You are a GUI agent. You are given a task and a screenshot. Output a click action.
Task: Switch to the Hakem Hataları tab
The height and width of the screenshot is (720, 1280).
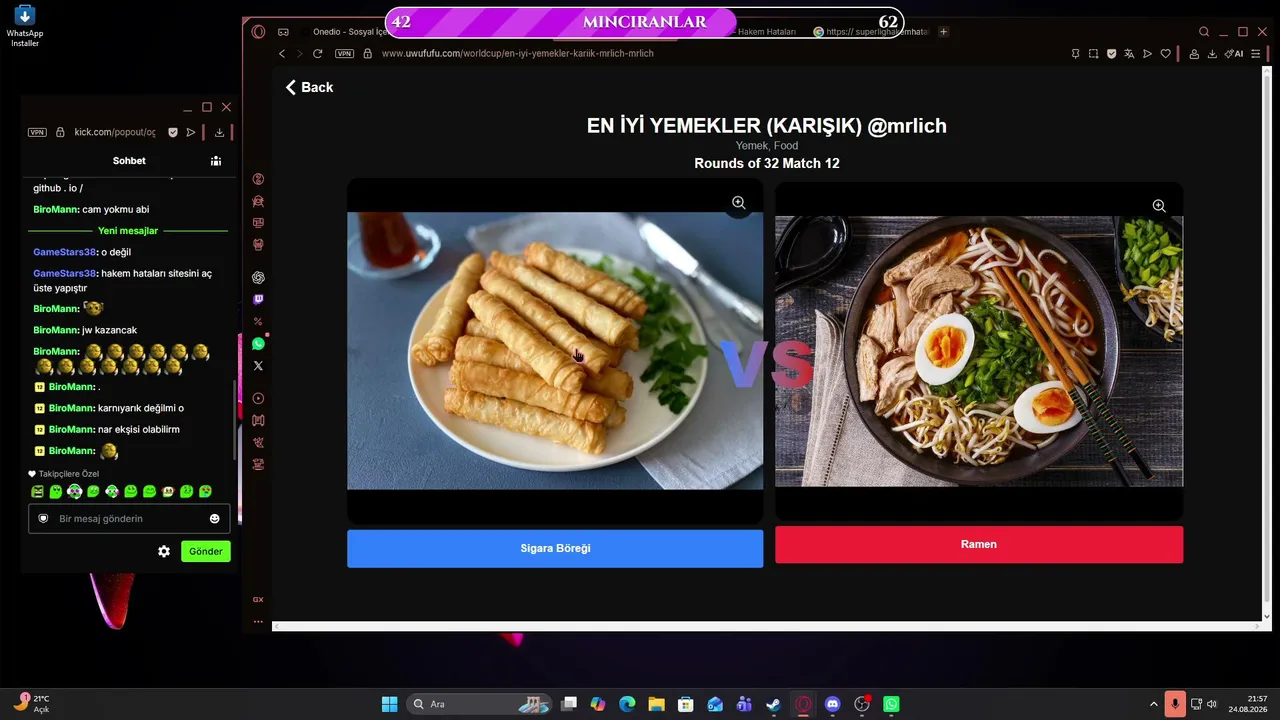tap(766, 32)
